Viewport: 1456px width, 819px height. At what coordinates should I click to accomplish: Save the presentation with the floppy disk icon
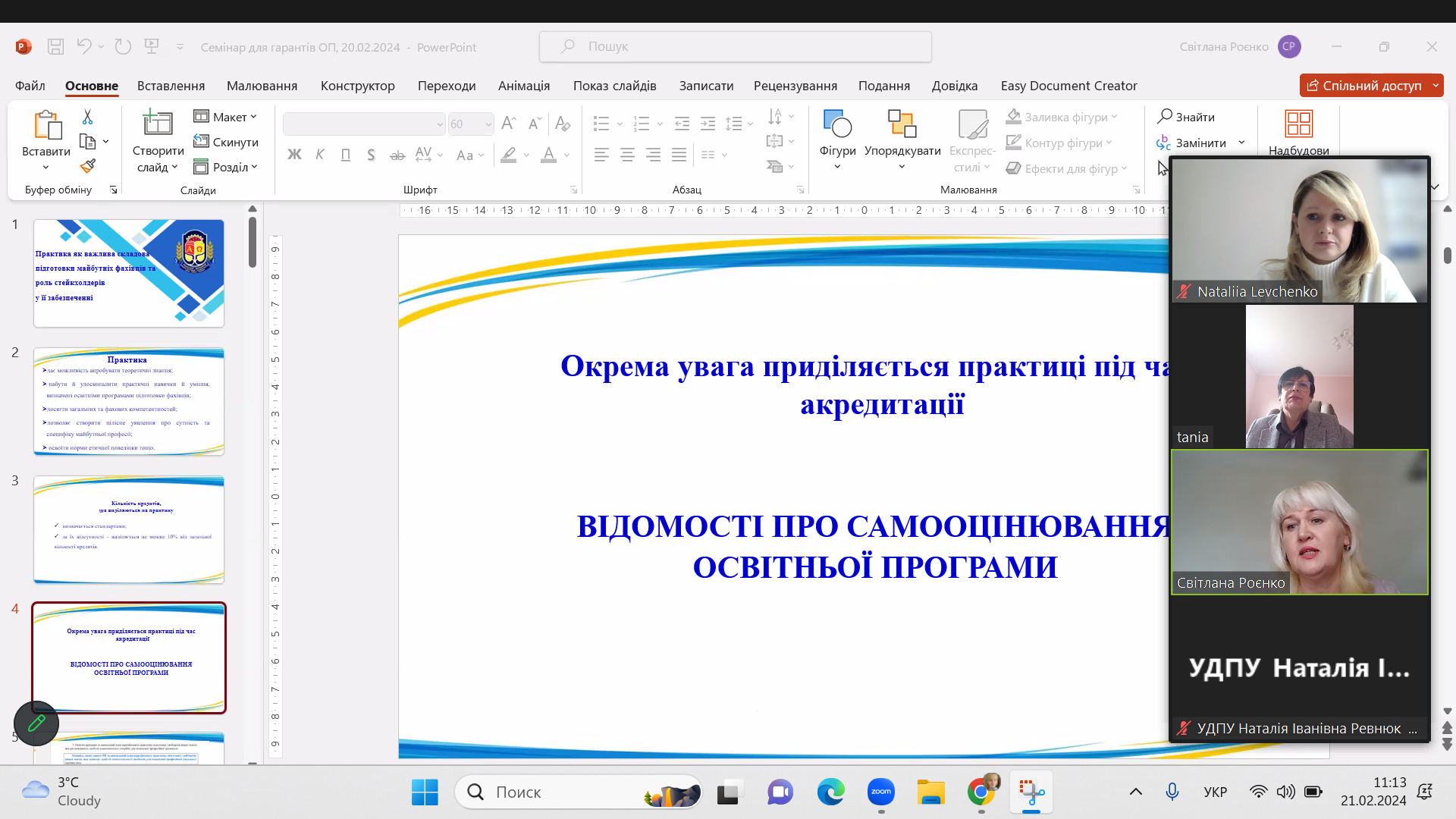(x=55, y=46)
